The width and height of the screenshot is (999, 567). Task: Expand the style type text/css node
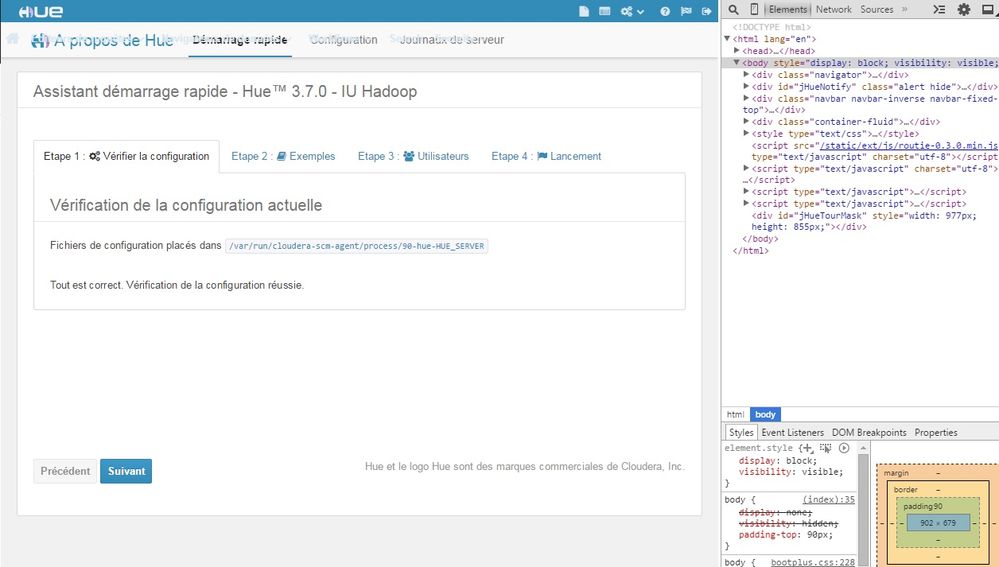(x=746, y=133)
